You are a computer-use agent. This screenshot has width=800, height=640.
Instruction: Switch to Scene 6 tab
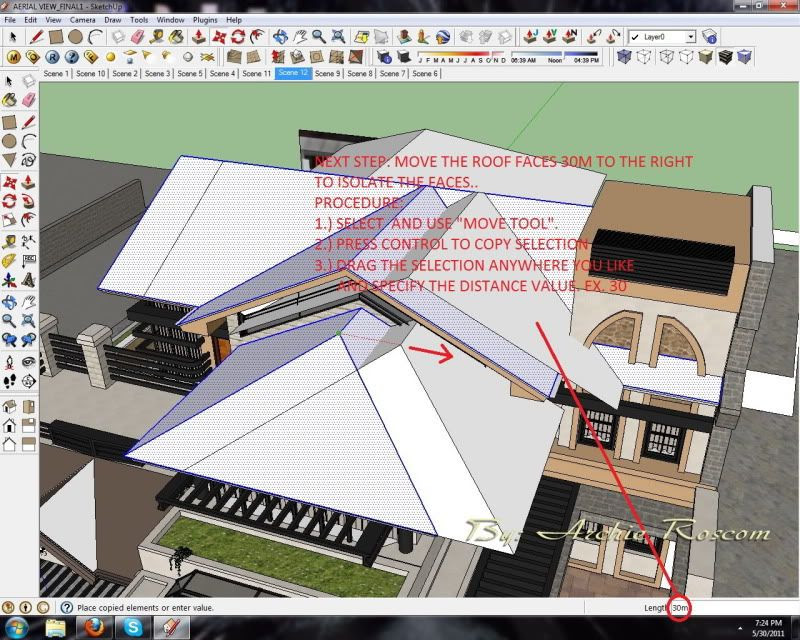[425, 73]
